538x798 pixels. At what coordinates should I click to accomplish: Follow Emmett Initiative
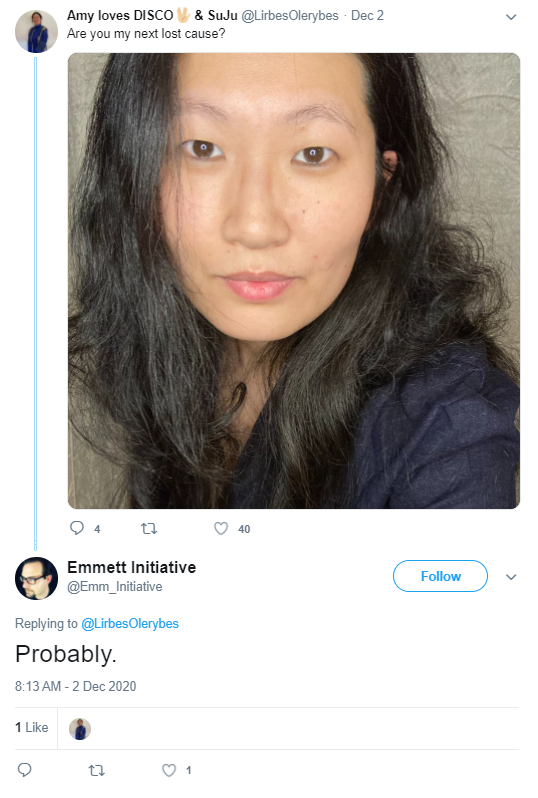click(440, 576)
